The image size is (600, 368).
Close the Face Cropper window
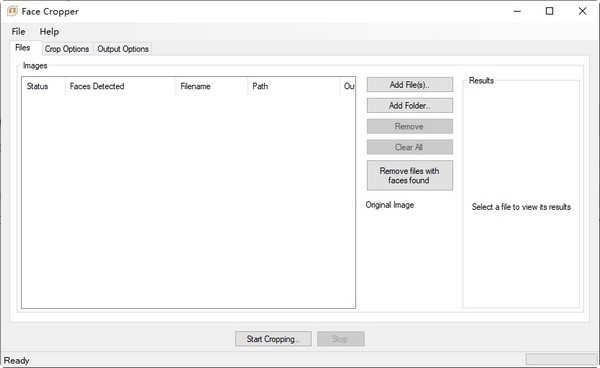(582, 11)
